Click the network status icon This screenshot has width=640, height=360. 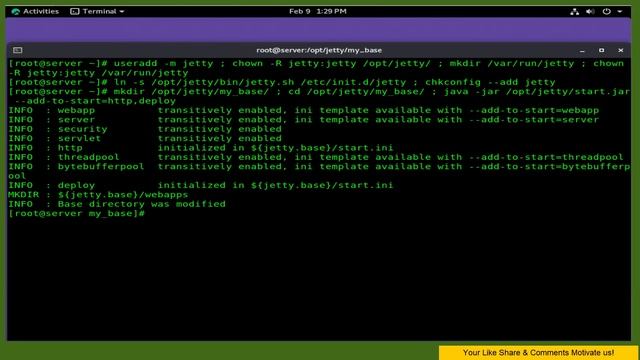click(574, 11)
